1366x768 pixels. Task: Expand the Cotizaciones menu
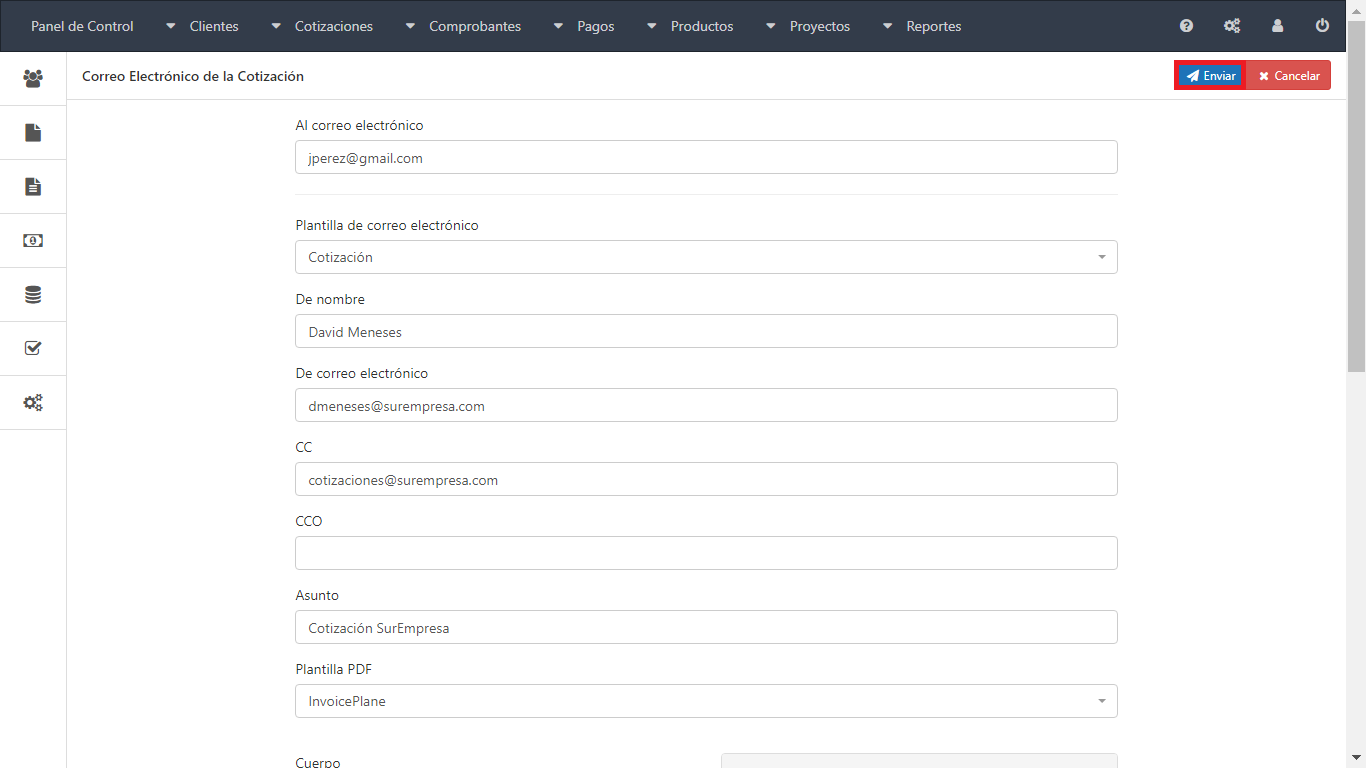323,26
